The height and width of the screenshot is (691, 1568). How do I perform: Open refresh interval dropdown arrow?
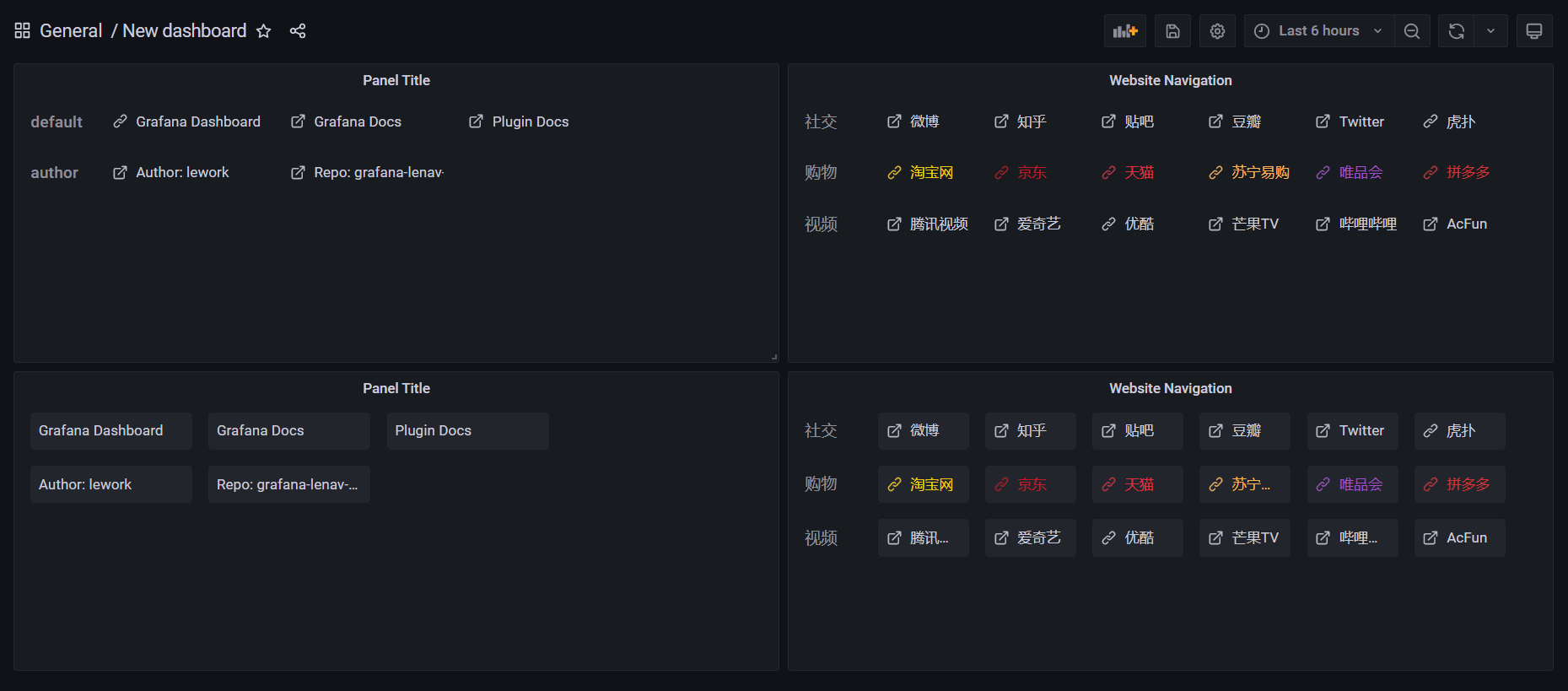coord(1491,31)
